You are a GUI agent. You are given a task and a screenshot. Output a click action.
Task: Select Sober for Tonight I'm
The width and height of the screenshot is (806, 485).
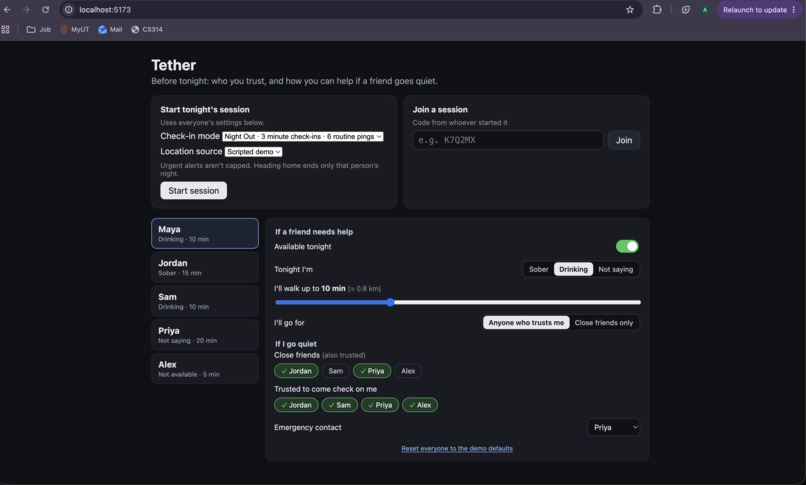(x=538, y=269)
